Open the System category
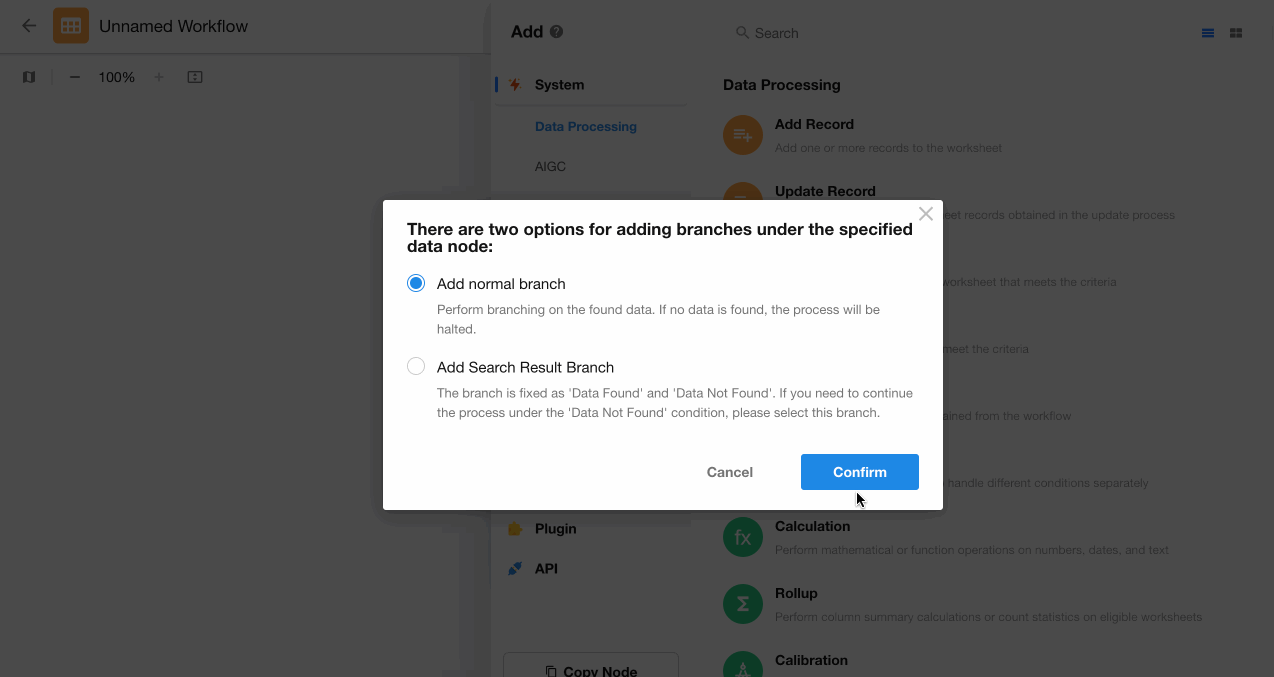This screenshot has height=677, width=1274. tap(559, 85)
